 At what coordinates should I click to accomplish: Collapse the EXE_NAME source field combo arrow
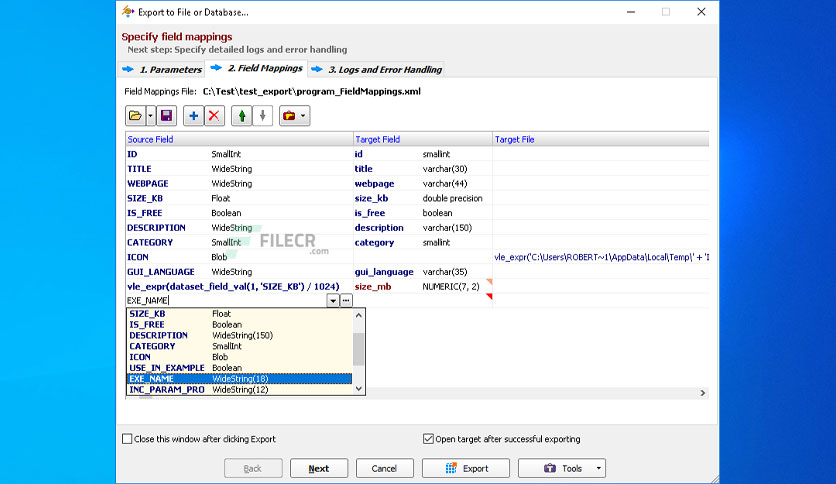coord(333,301)
